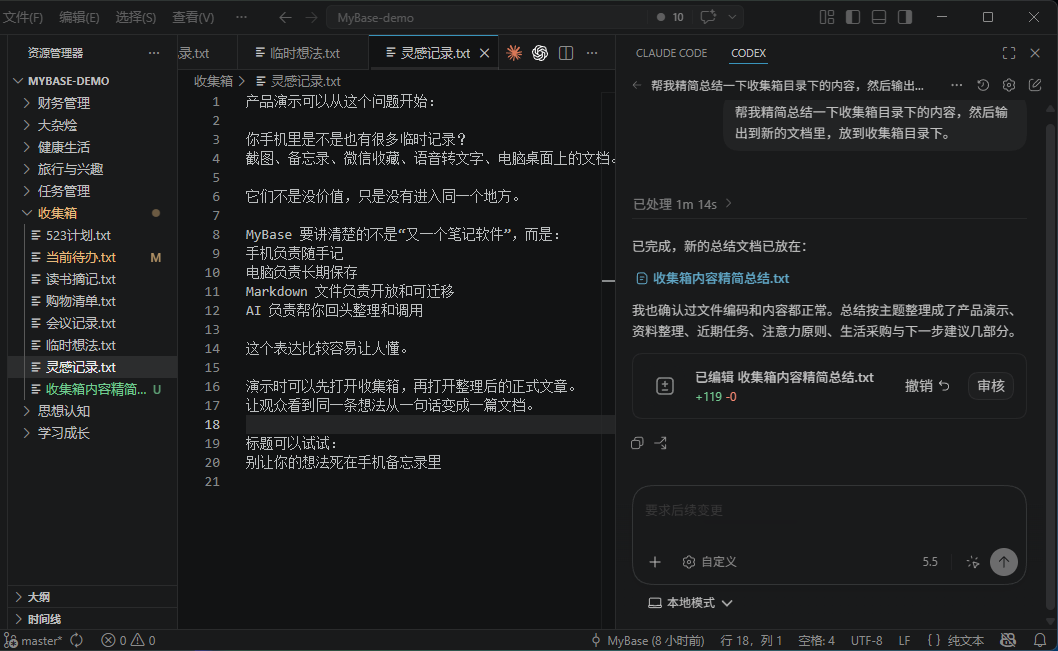
Task: Close the Codex side panel
Action: [1035, 53]
